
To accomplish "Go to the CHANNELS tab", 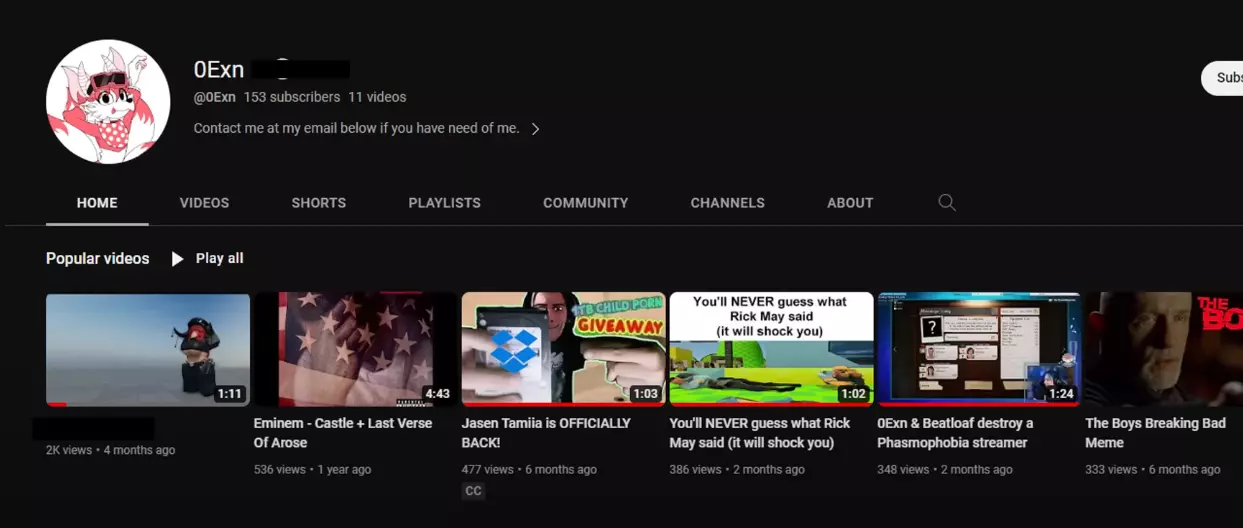I will point(727,203).
